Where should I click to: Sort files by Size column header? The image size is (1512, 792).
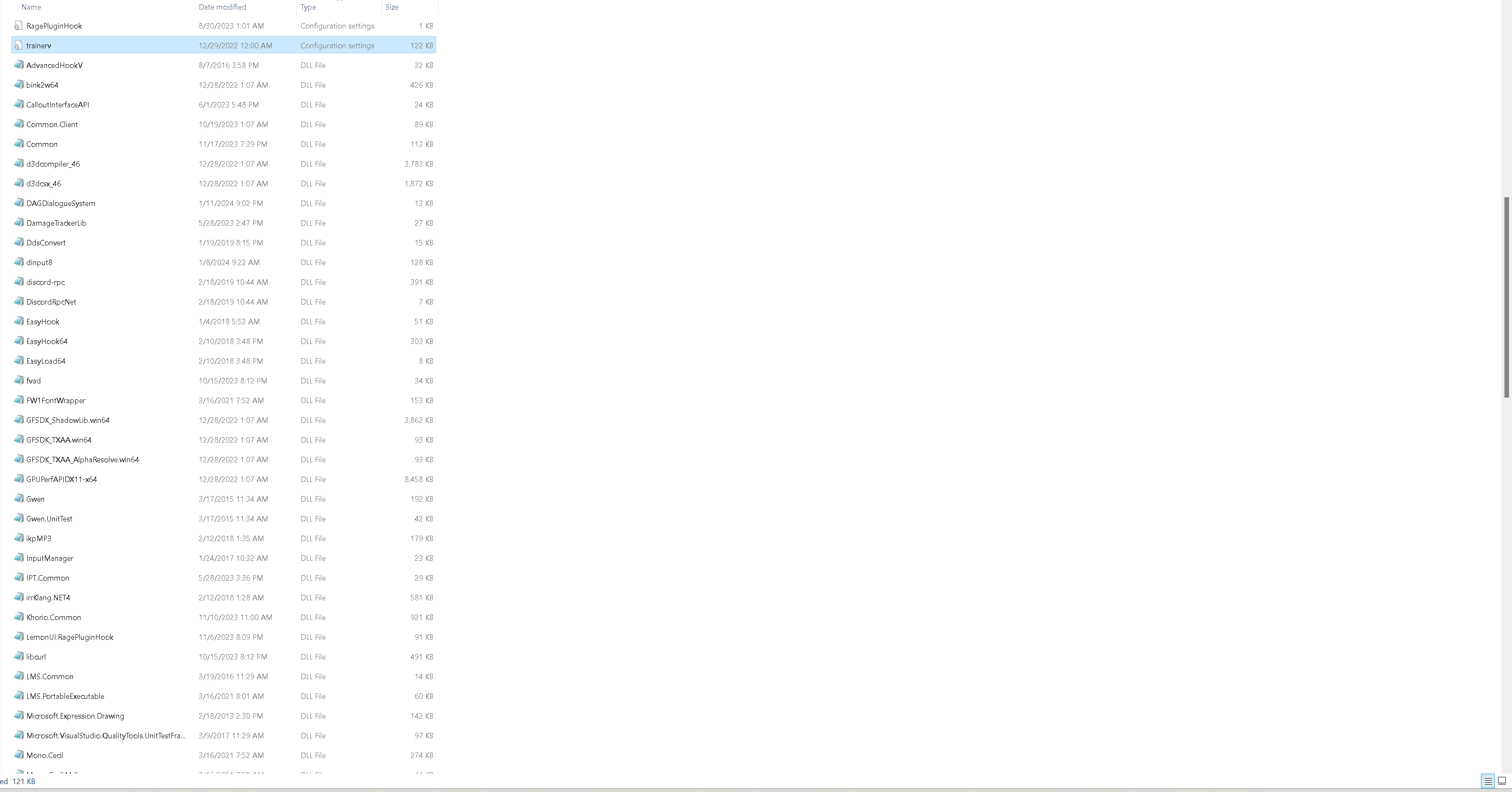392,7
